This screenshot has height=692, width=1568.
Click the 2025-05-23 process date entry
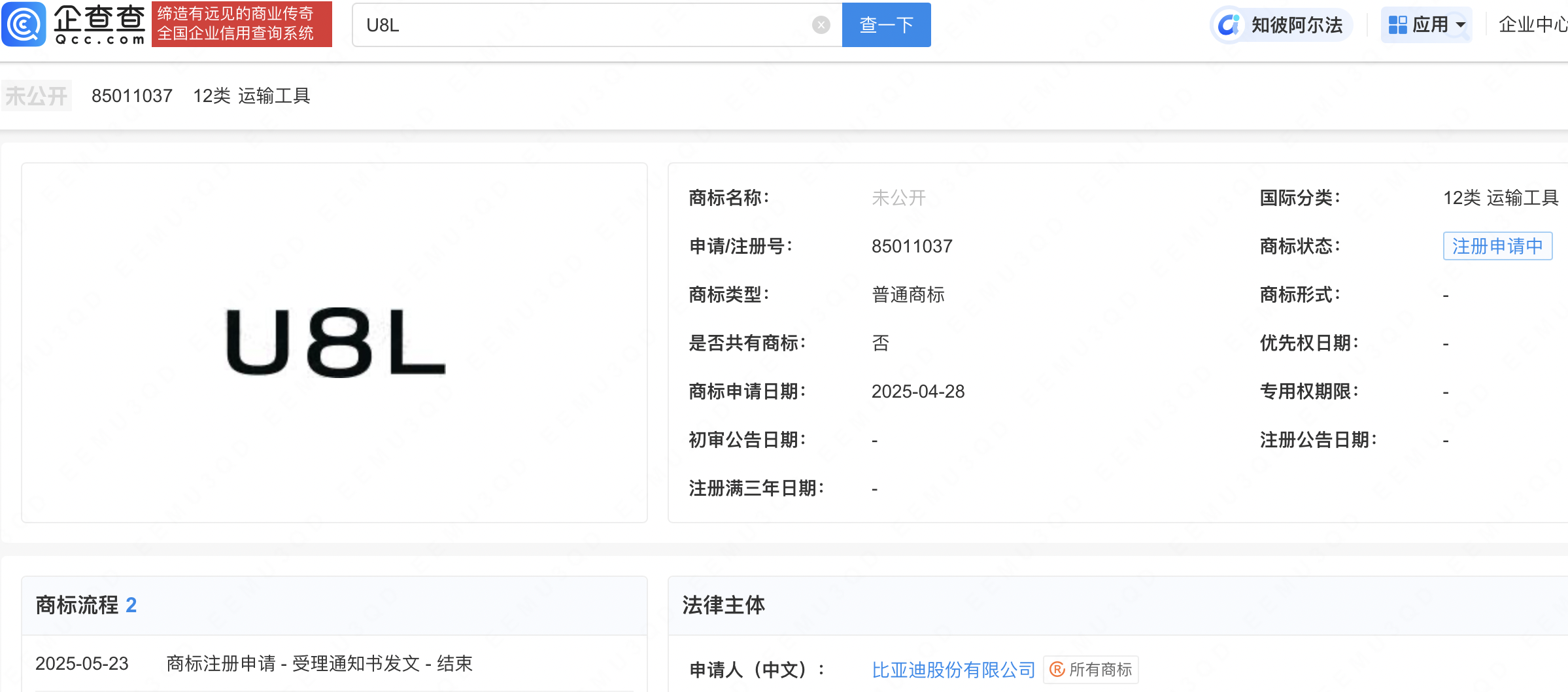[x=82, y=663]
